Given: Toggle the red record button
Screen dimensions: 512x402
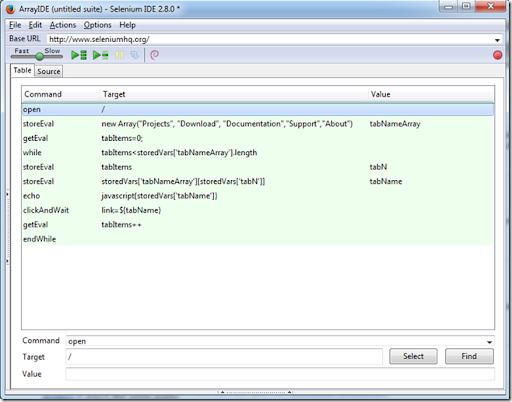Looking at the screenshot, I should pos(497,55).
